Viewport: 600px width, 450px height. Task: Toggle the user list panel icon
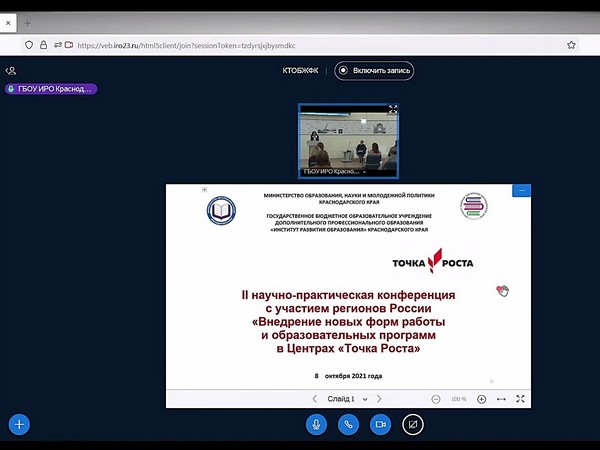click(x=11, y=71)
